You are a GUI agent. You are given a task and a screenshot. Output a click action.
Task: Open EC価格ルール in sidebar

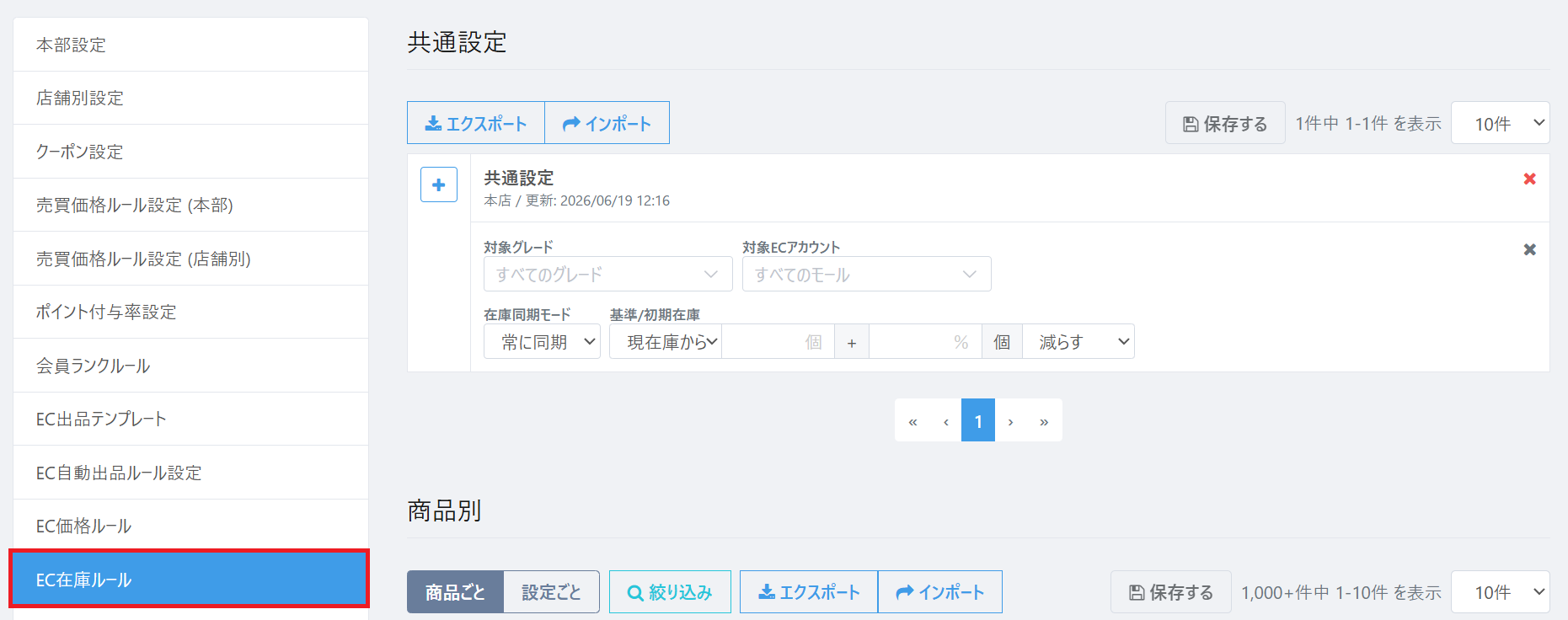click(190, 526)
